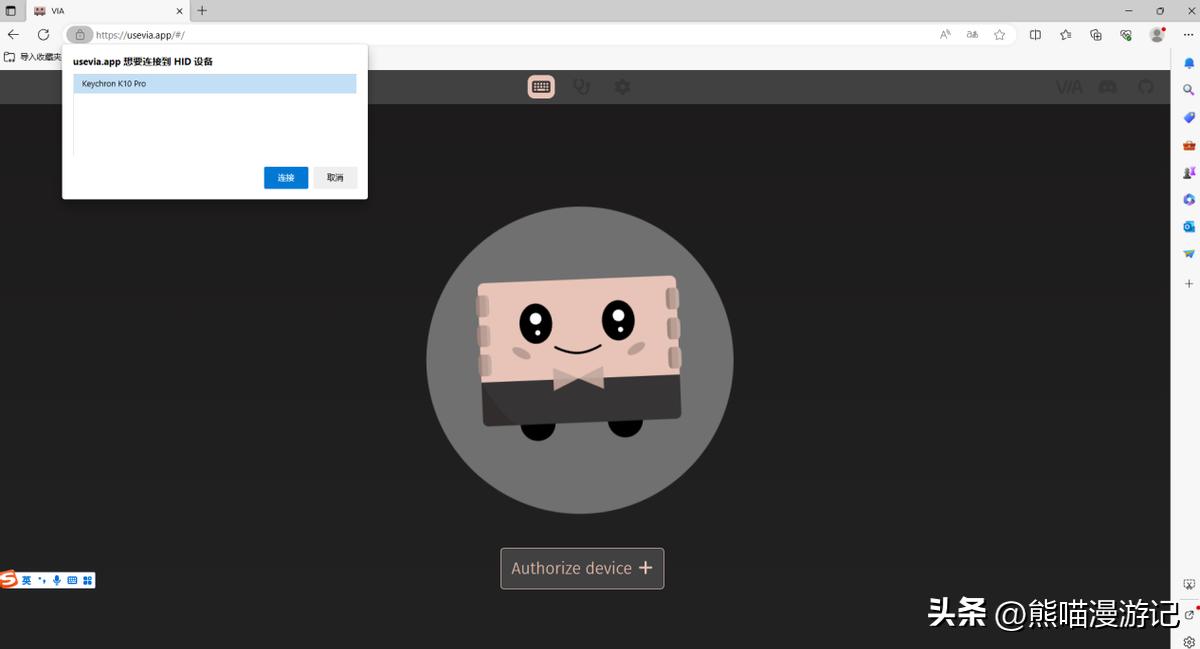Open a new browser tab
The height and width of the screenshot is (649, 1200).
click(202, 10)
